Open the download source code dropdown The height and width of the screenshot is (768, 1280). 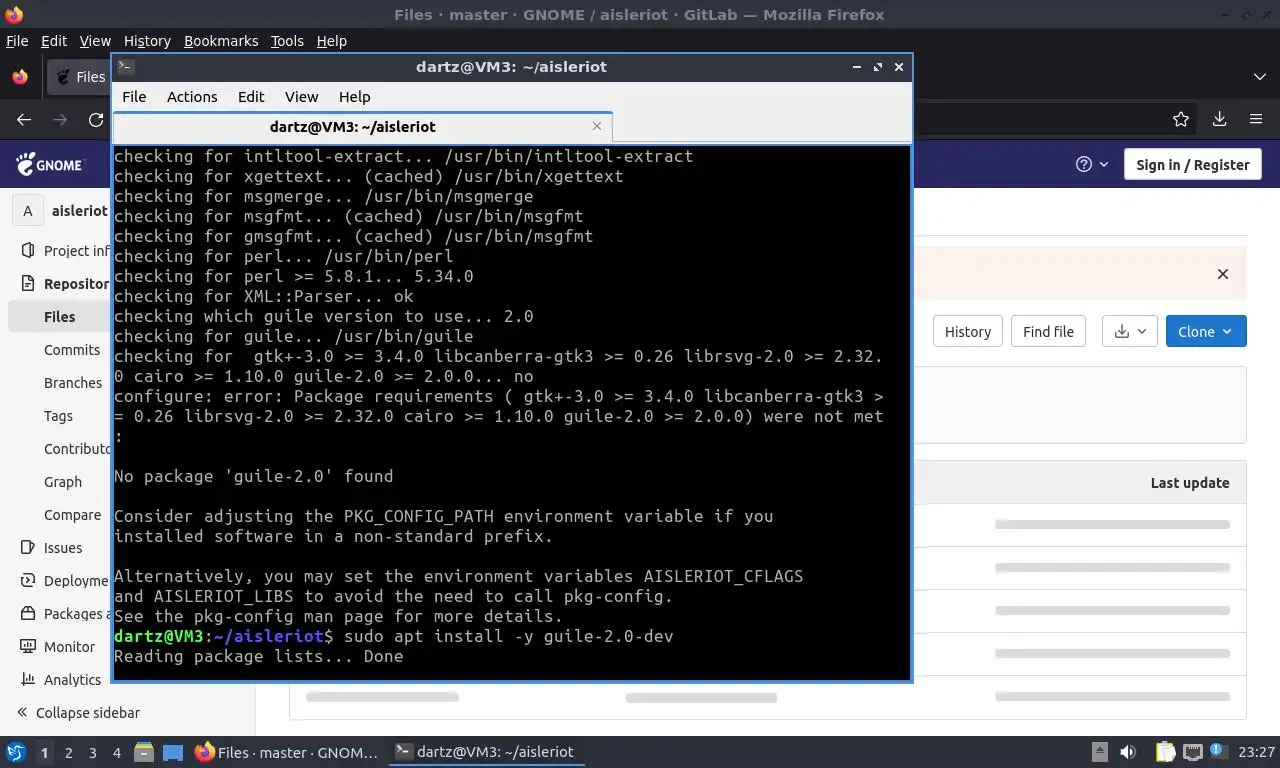point(1130,332)
